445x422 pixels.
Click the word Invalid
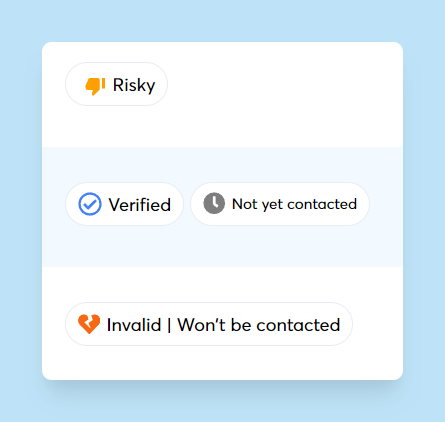[134, 325]
